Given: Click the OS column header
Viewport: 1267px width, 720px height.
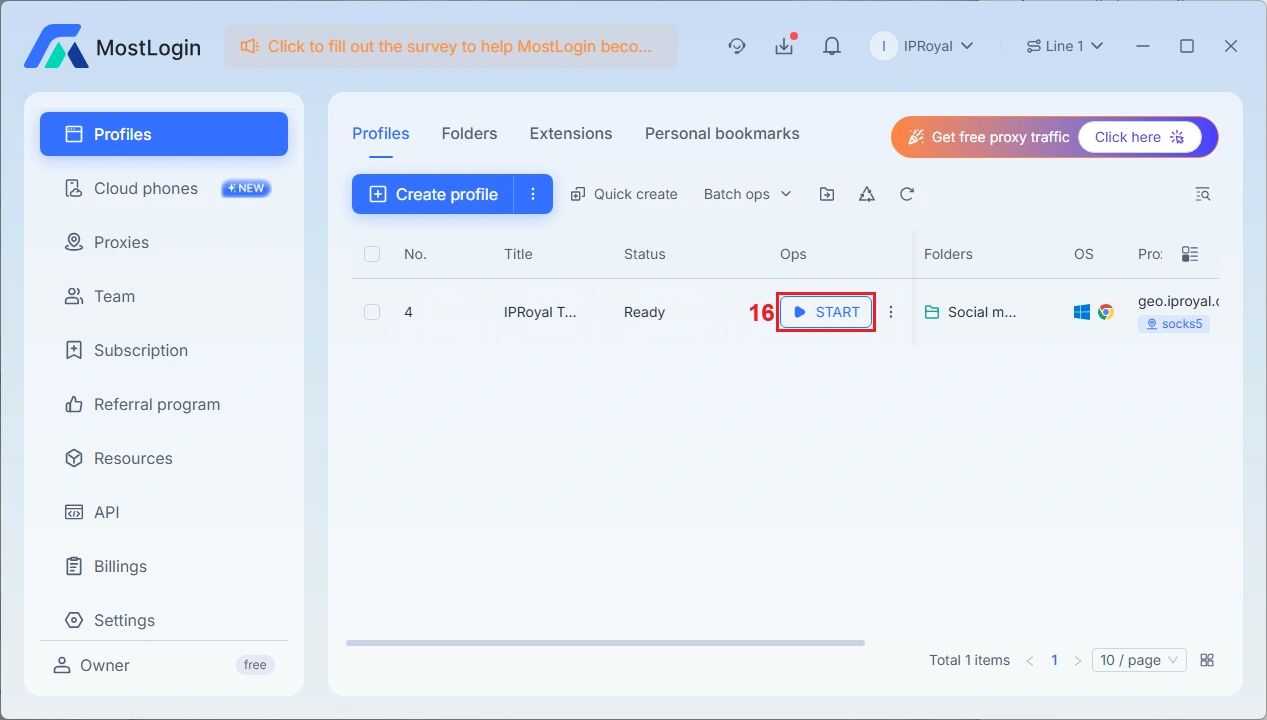Looking at the screenshot, I should (1084, 254).
